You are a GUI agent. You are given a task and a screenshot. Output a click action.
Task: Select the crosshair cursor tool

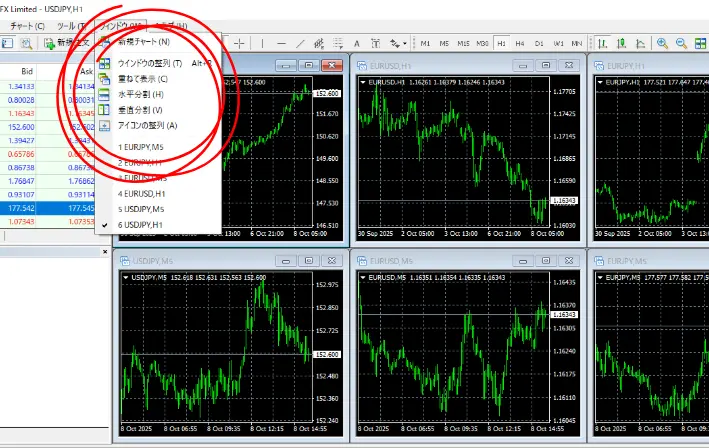tap(240, 43)
